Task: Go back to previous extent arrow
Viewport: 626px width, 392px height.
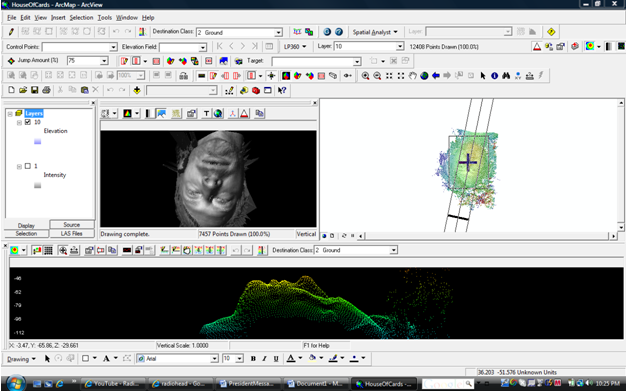Action: click(x=436, y=75)
